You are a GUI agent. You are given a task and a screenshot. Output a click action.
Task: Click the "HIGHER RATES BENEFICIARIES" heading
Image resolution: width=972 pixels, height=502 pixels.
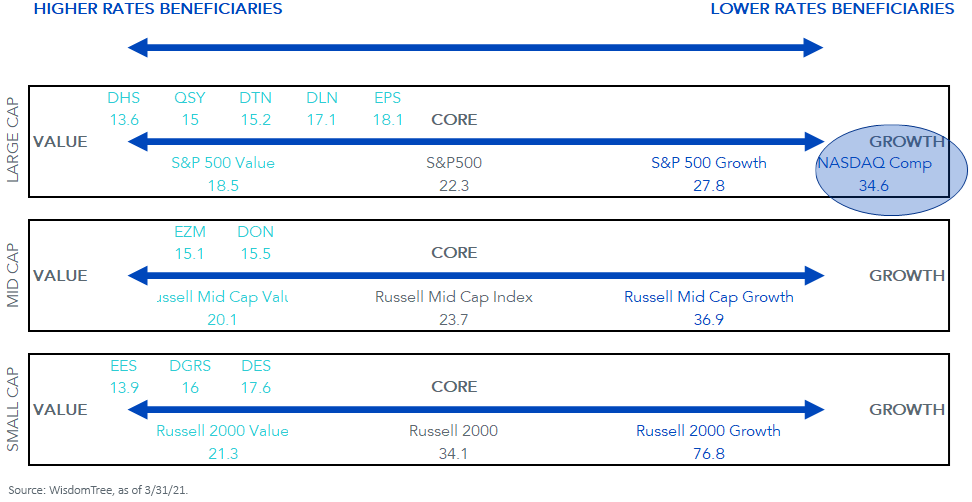[158, 9]
